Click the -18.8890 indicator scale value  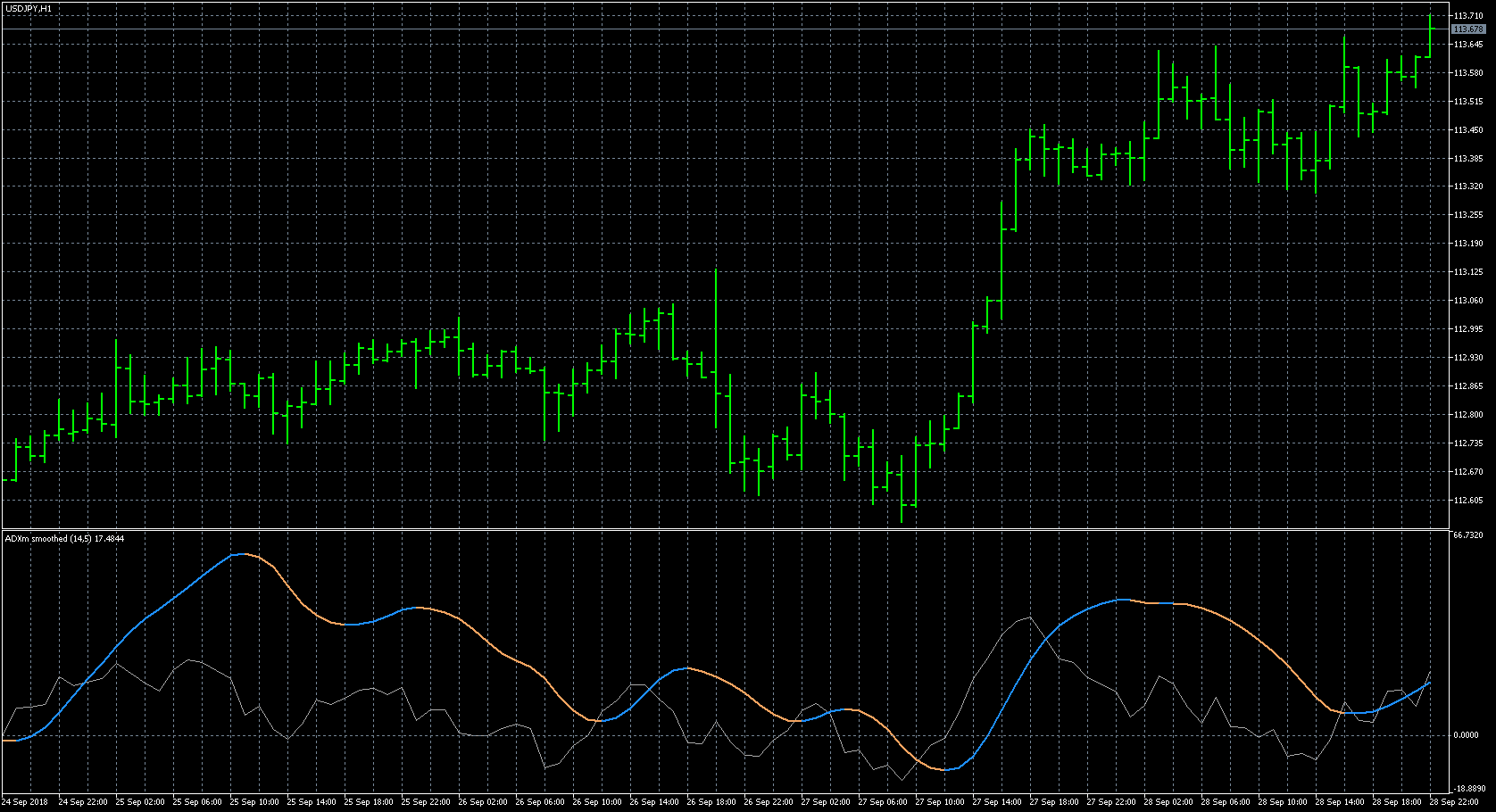(1470, 789)
